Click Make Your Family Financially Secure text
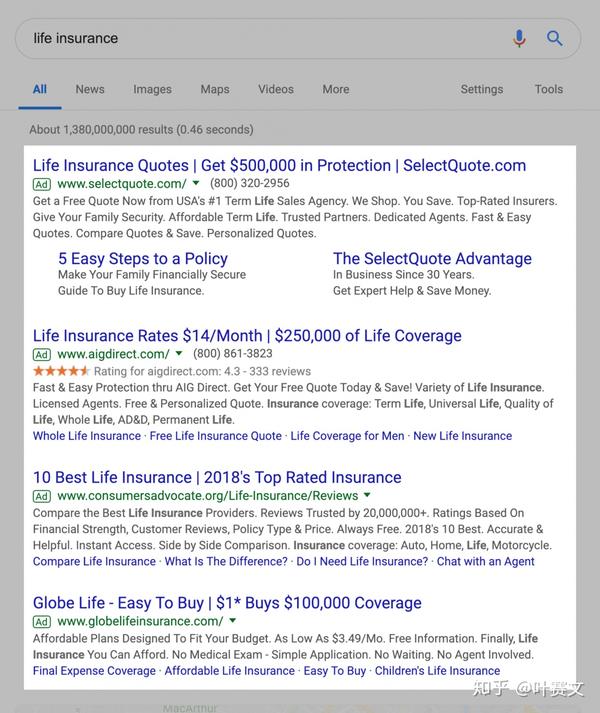 152,275
